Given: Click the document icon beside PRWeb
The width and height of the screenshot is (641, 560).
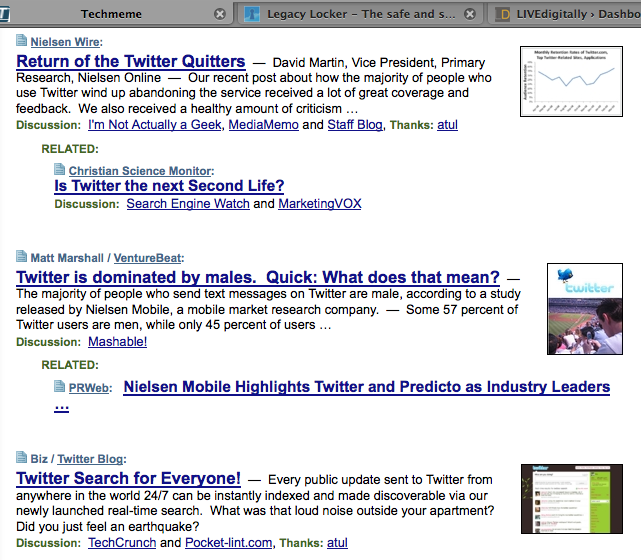Looking at the screenshot, I should [x=60, y=387].
